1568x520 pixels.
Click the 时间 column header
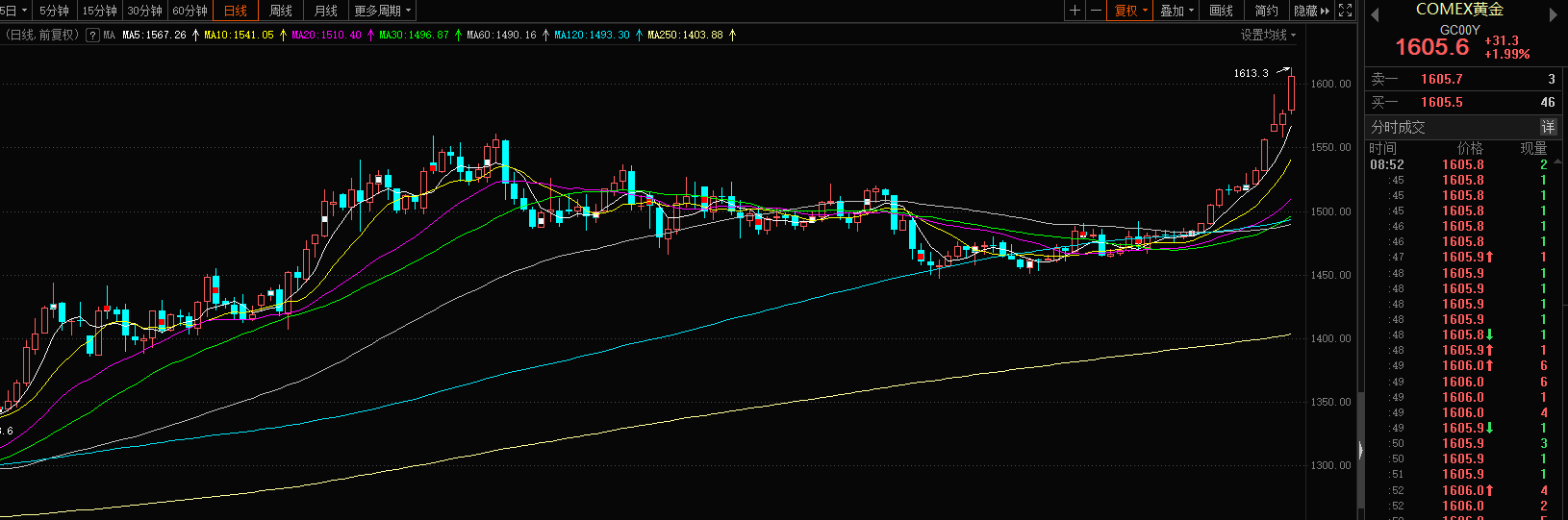1382,148
